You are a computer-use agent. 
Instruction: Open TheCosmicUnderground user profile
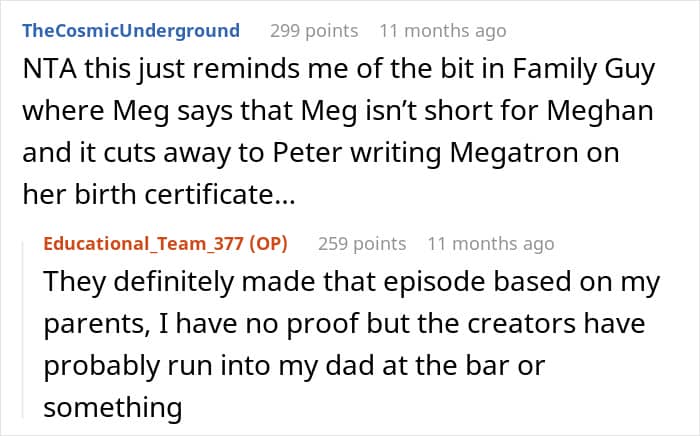(x=130, y=31)
